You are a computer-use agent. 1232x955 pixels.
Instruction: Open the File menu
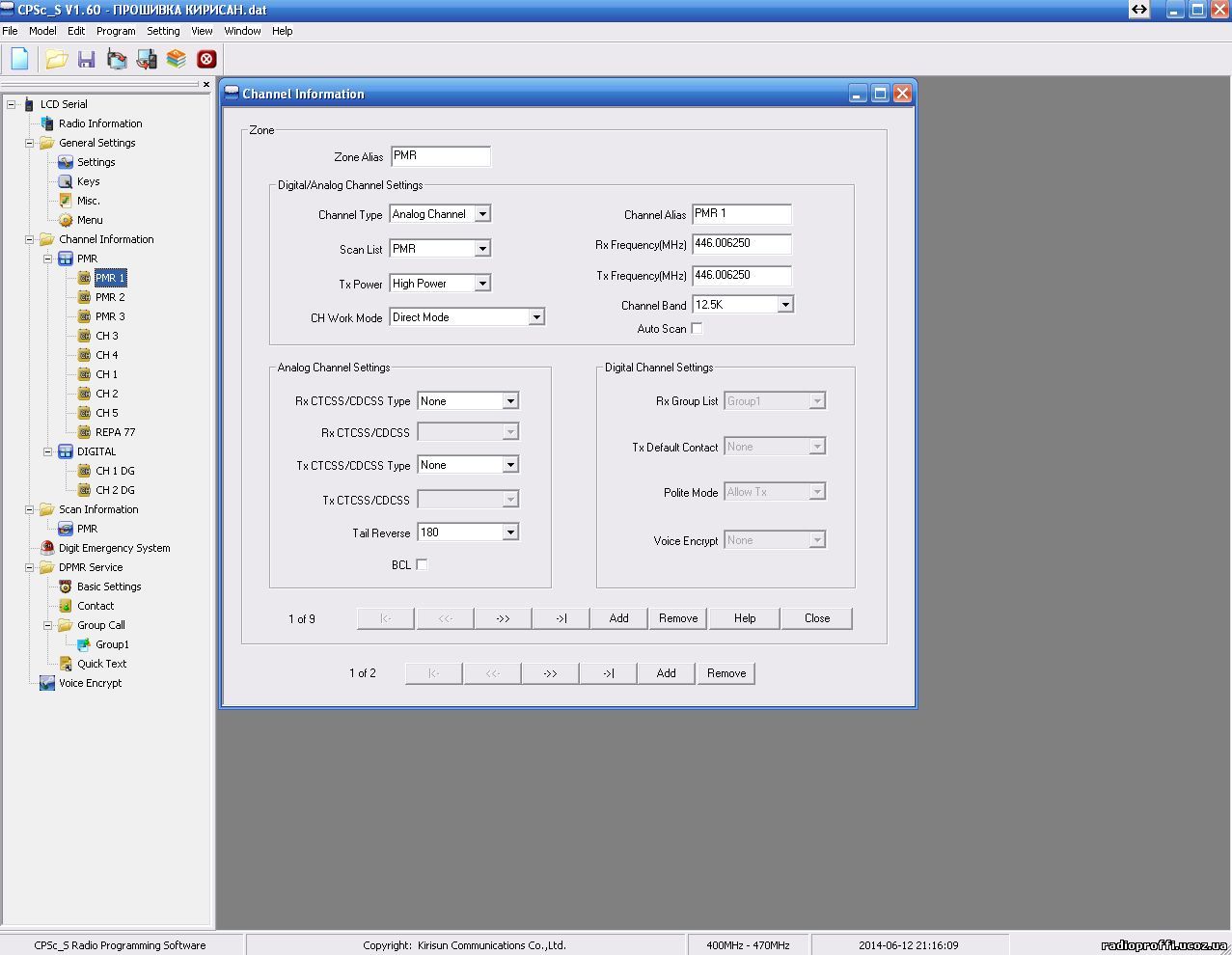pyautogui.click(x=10, y=31)
